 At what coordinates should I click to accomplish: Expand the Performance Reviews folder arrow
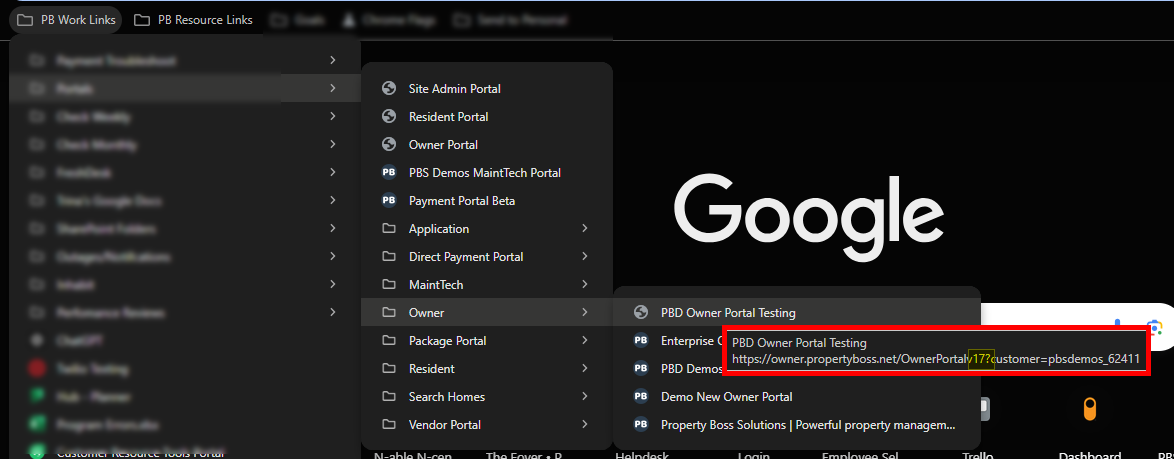(333, 312)
